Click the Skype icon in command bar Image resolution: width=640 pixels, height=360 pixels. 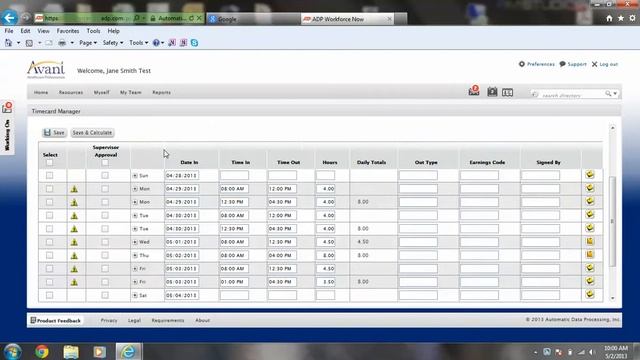(194, 43)
